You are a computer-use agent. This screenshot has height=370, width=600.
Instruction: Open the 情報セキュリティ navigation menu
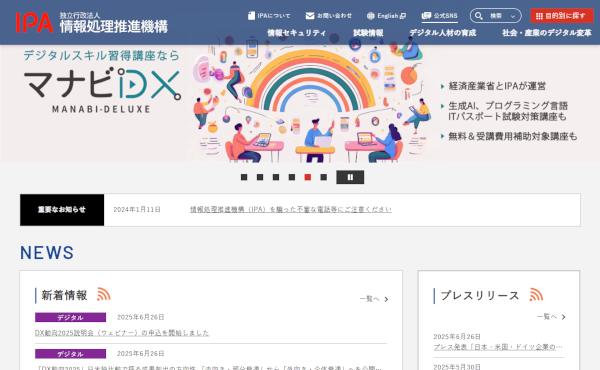pyautogui.click(x=297, y=33)
